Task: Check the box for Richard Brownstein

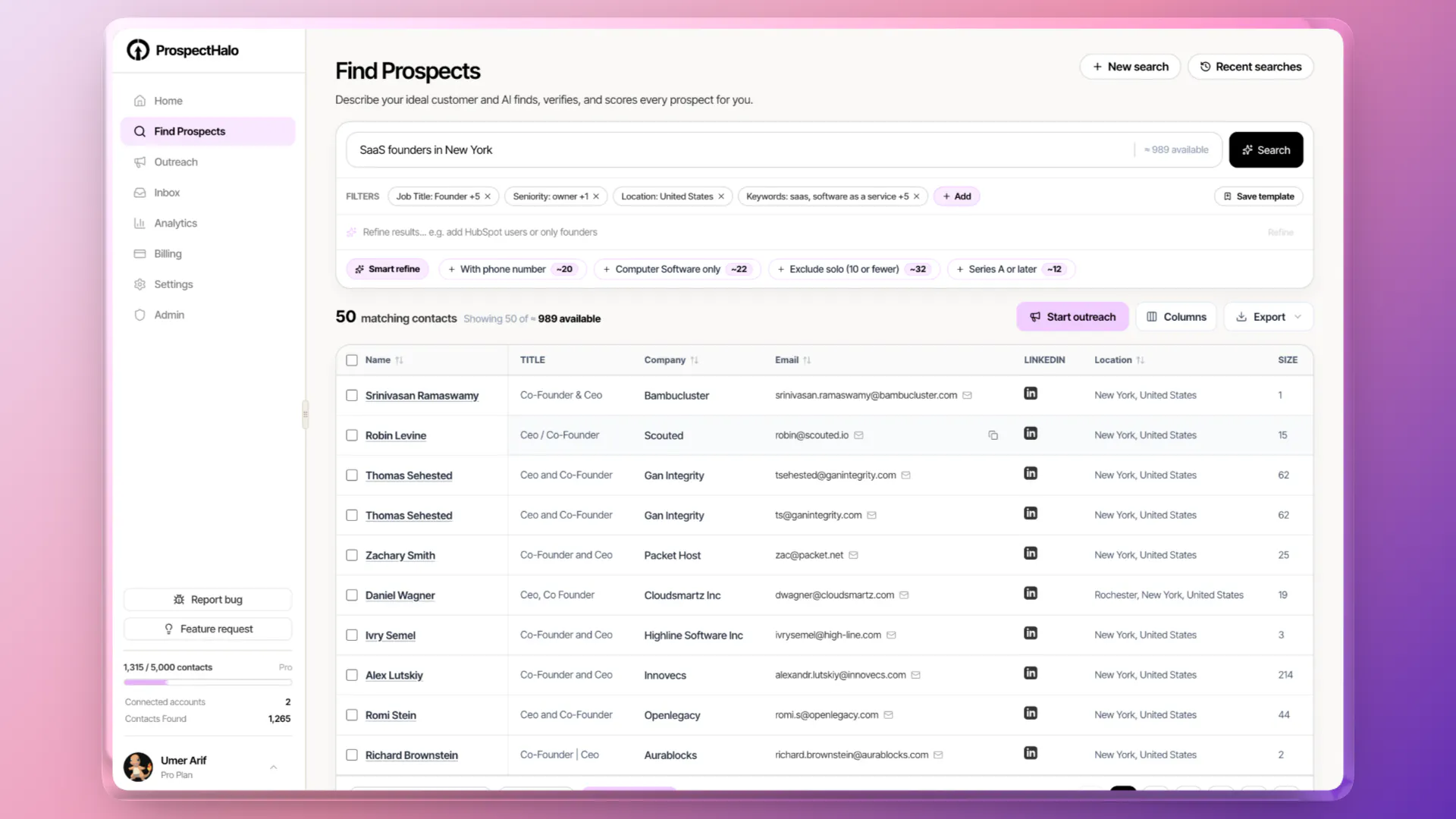Action: pos(352,755)
